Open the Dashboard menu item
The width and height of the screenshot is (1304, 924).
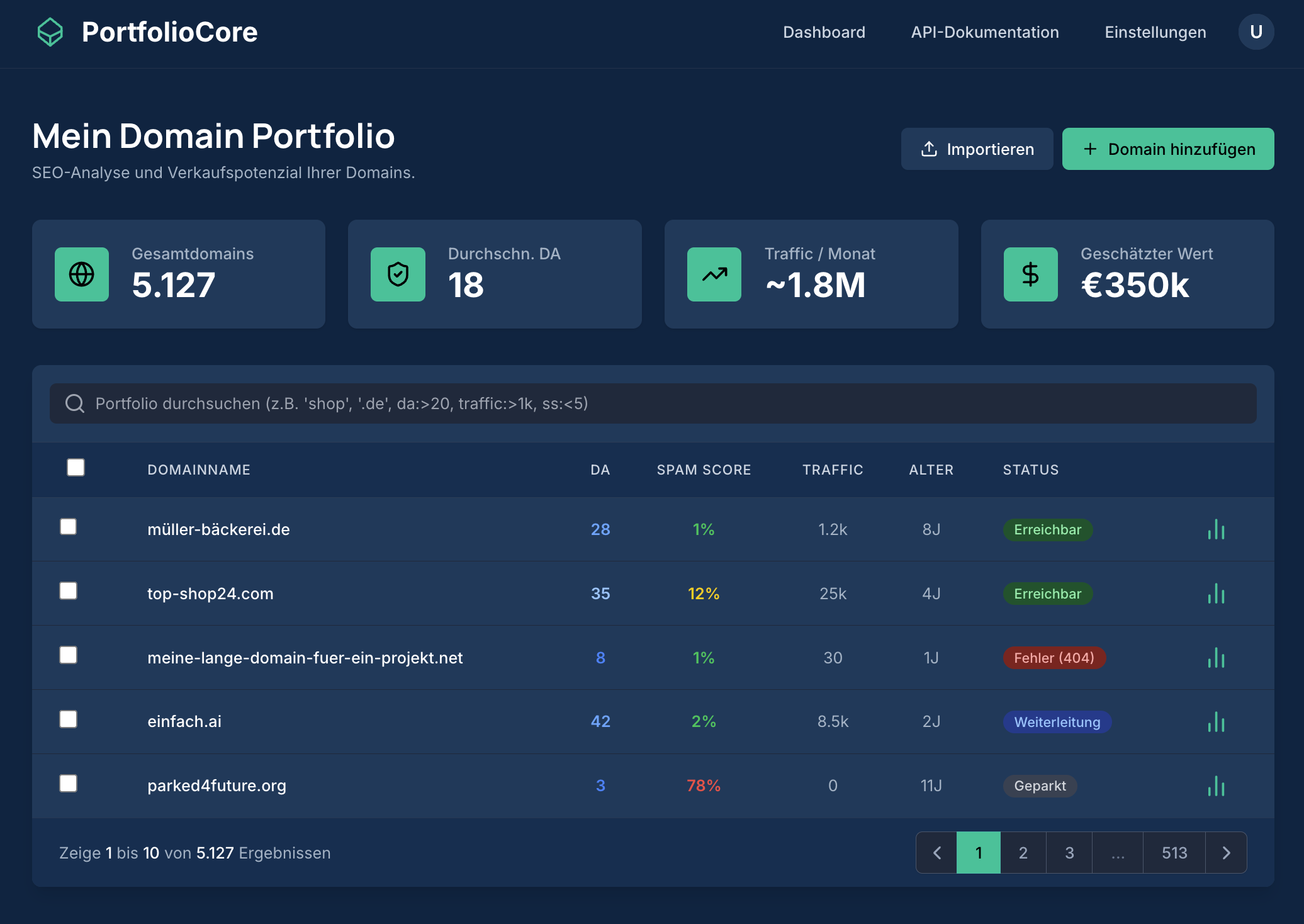pos(824,32)
